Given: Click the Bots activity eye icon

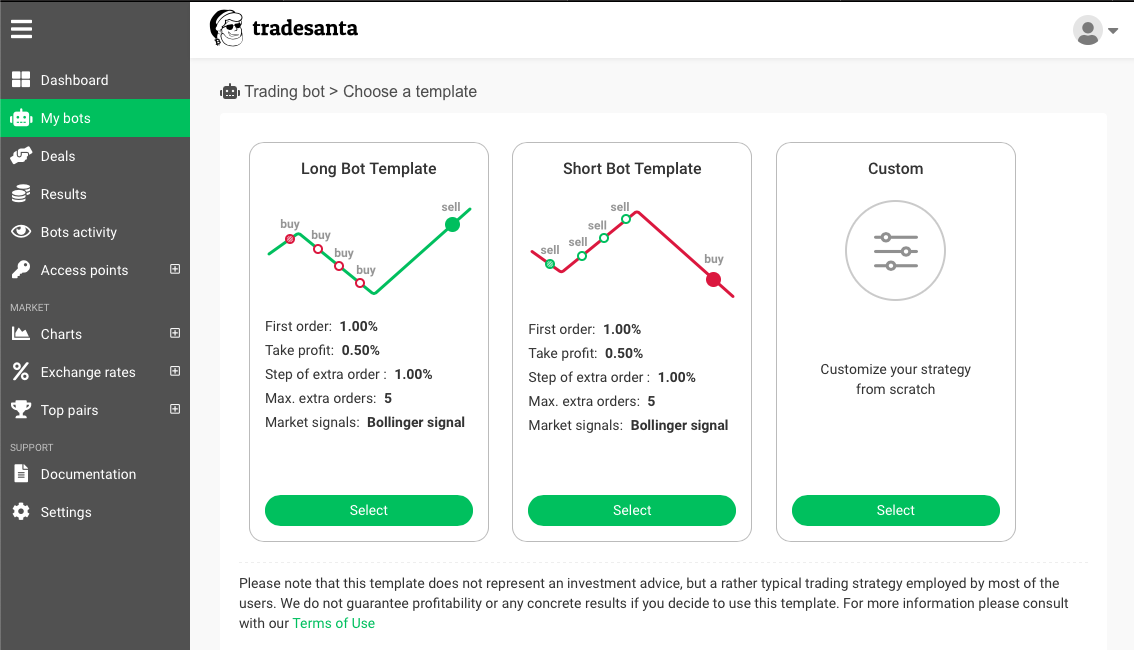Looking at the screenshot, I should pyautogui.click(x=21, y=231).
